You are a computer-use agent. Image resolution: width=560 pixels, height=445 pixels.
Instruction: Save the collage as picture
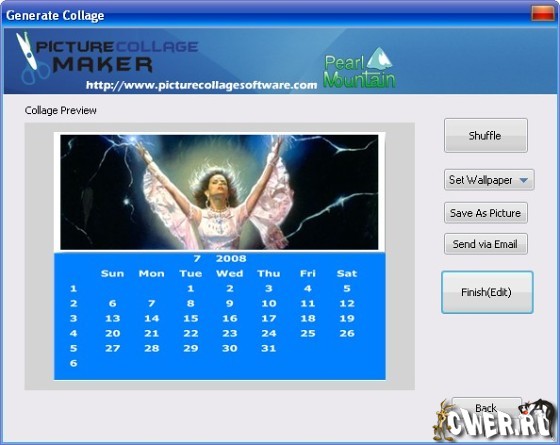(486, 213)
